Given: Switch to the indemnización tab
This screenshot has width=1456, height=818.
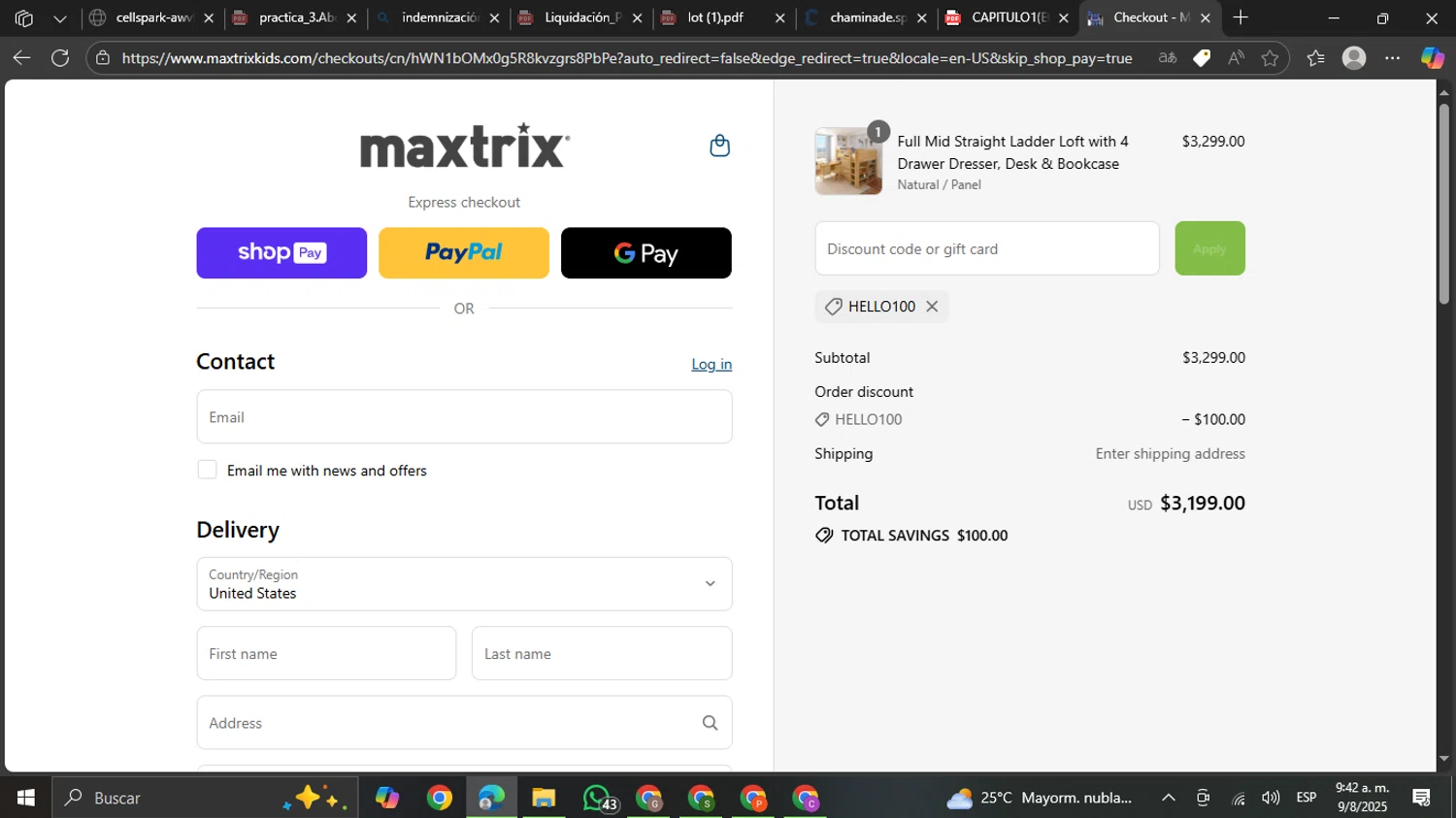Looking at the screenshot, I should pos(436,17).
